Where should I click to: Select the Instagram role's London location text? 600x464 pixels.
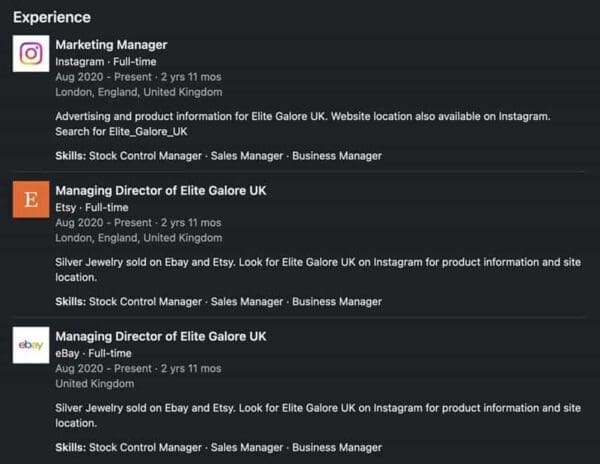139,92
